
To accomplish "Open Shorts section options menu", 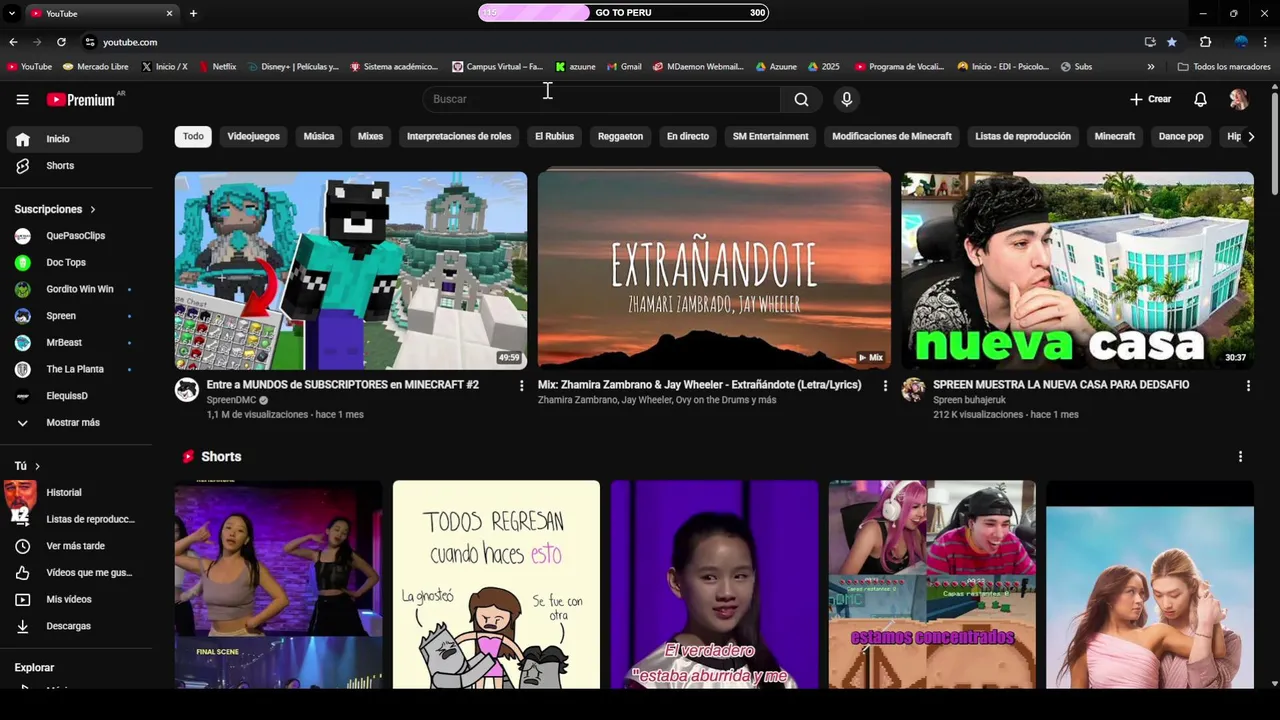I will (1240, 456).
